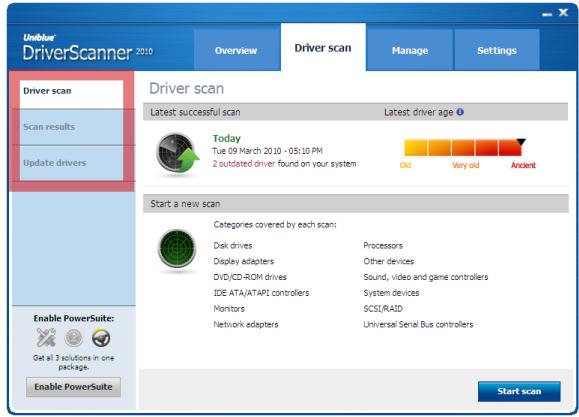Click the 'Monitors' category
The image size is (579, 417).
click(x=229, y=308)
